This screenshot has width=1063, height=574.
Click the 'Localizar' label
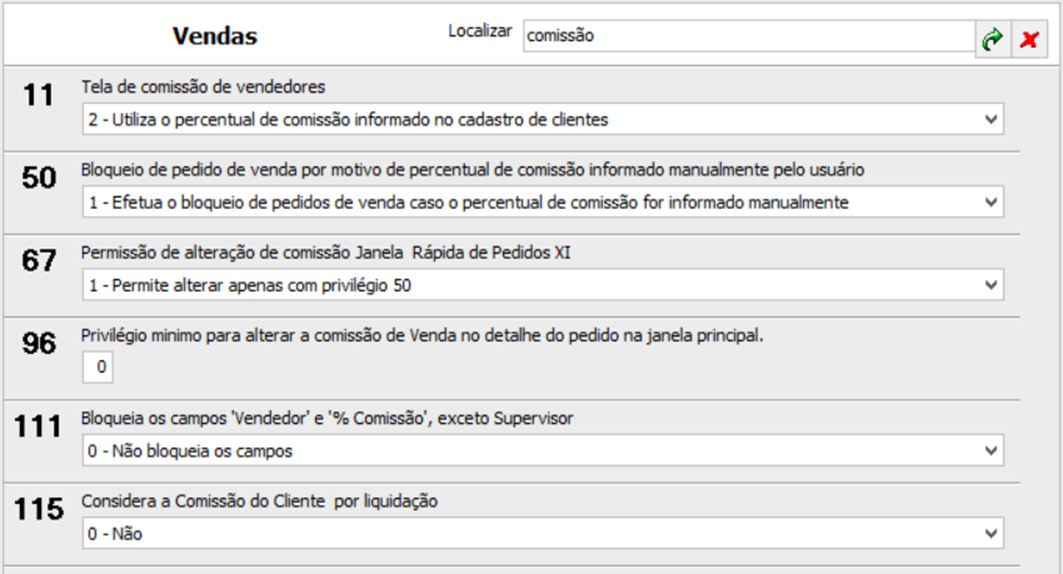point(480,31)
